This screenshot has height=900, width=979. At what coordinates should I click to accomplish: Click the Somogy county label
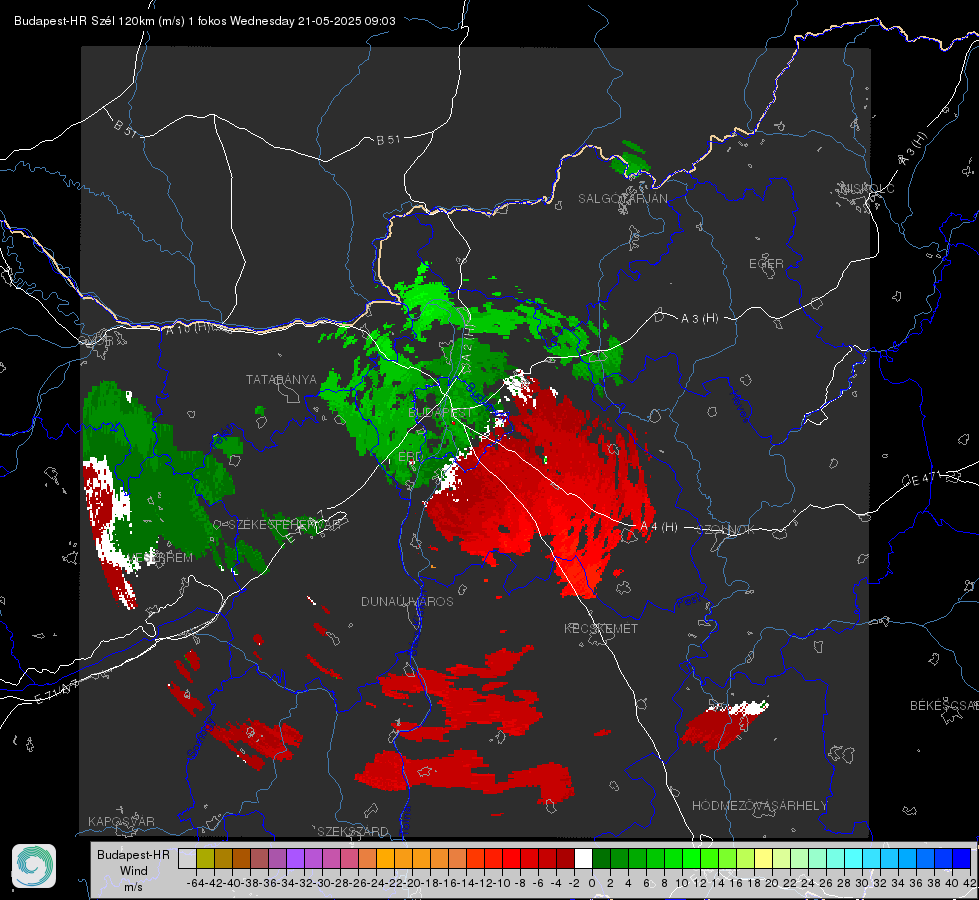[201, 739]
